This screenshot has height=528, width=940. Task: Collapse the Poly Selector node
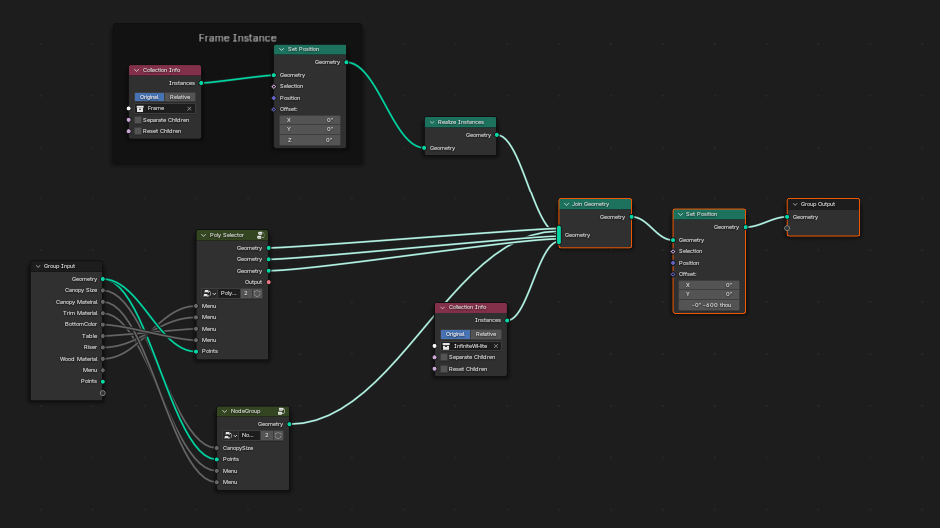point(204,235)
